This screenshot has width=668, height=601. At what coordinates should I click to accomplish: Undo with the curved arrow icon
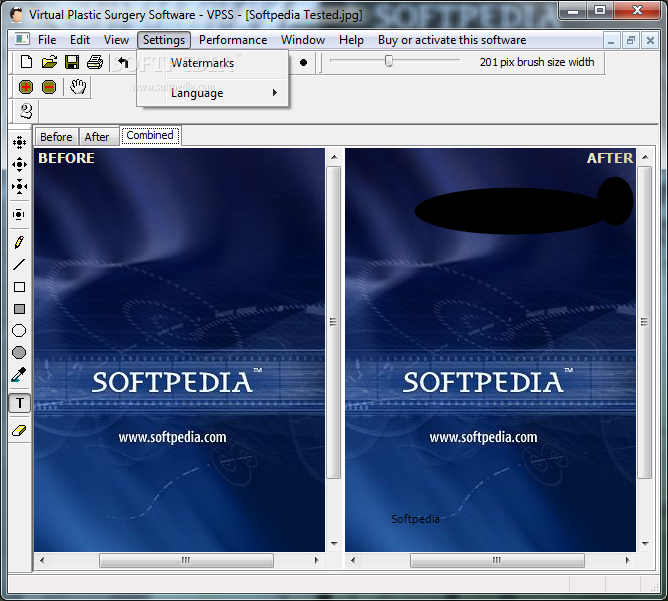click(x=123, y=63)
